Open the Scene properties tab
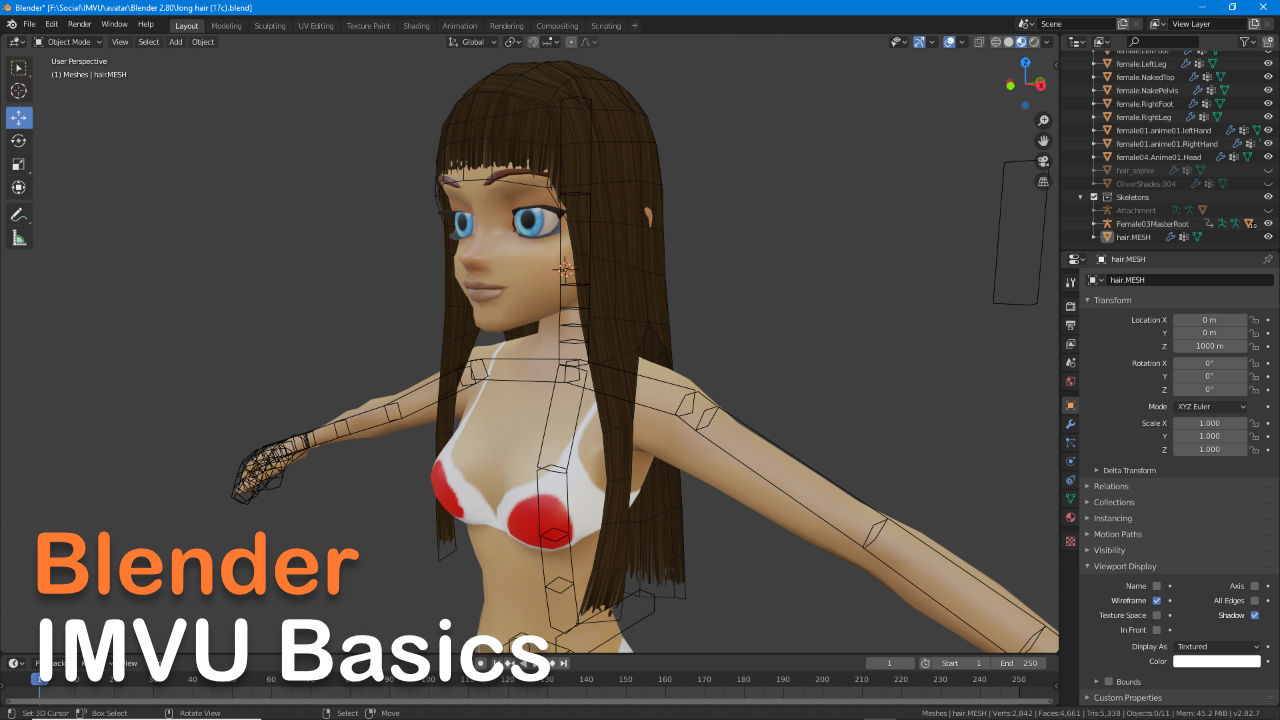Image resolution: width=1280 pixels, height=720 pixels. tap(1071, 363)
